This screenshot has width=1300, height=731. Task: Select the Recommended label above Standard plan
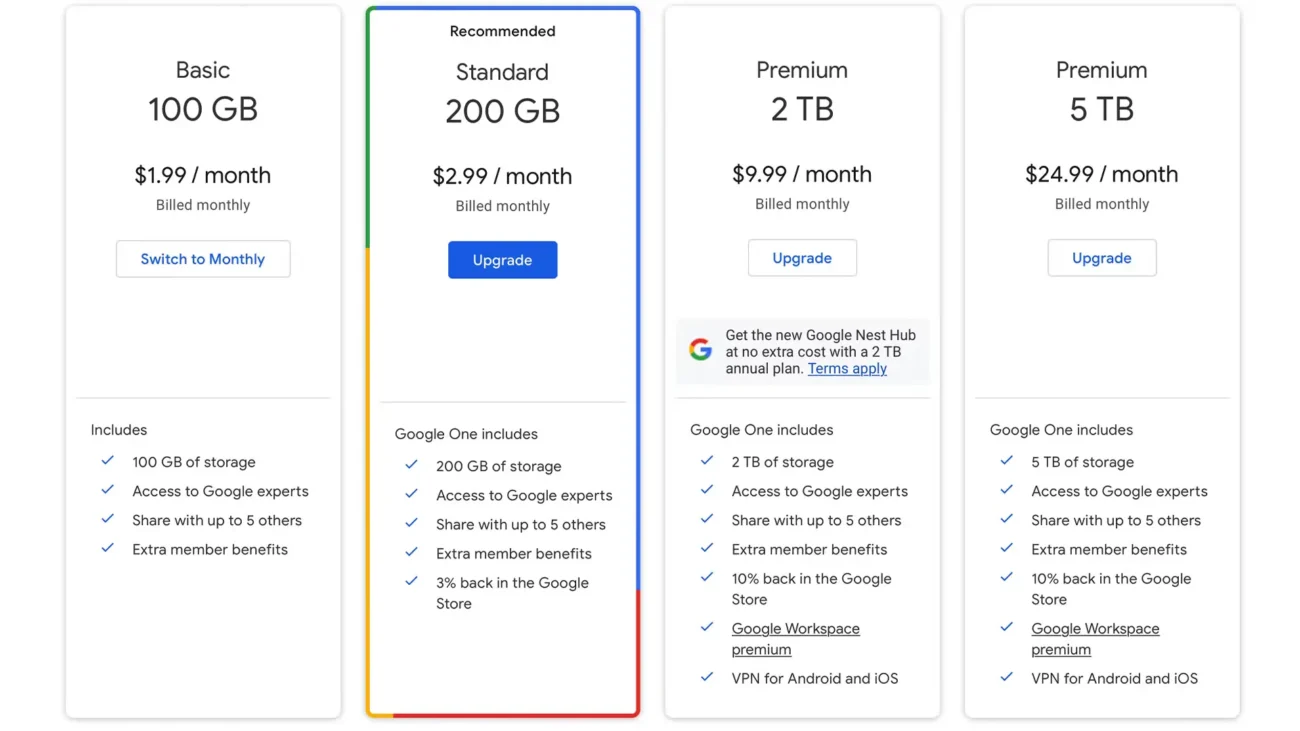tap(502, 31)
